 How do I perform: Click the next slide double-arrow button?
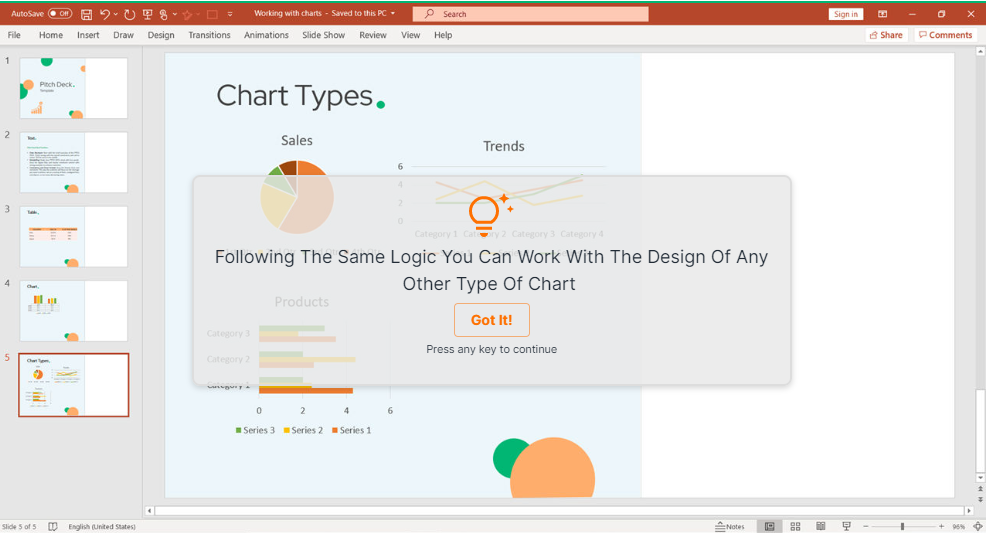(980, 499)
